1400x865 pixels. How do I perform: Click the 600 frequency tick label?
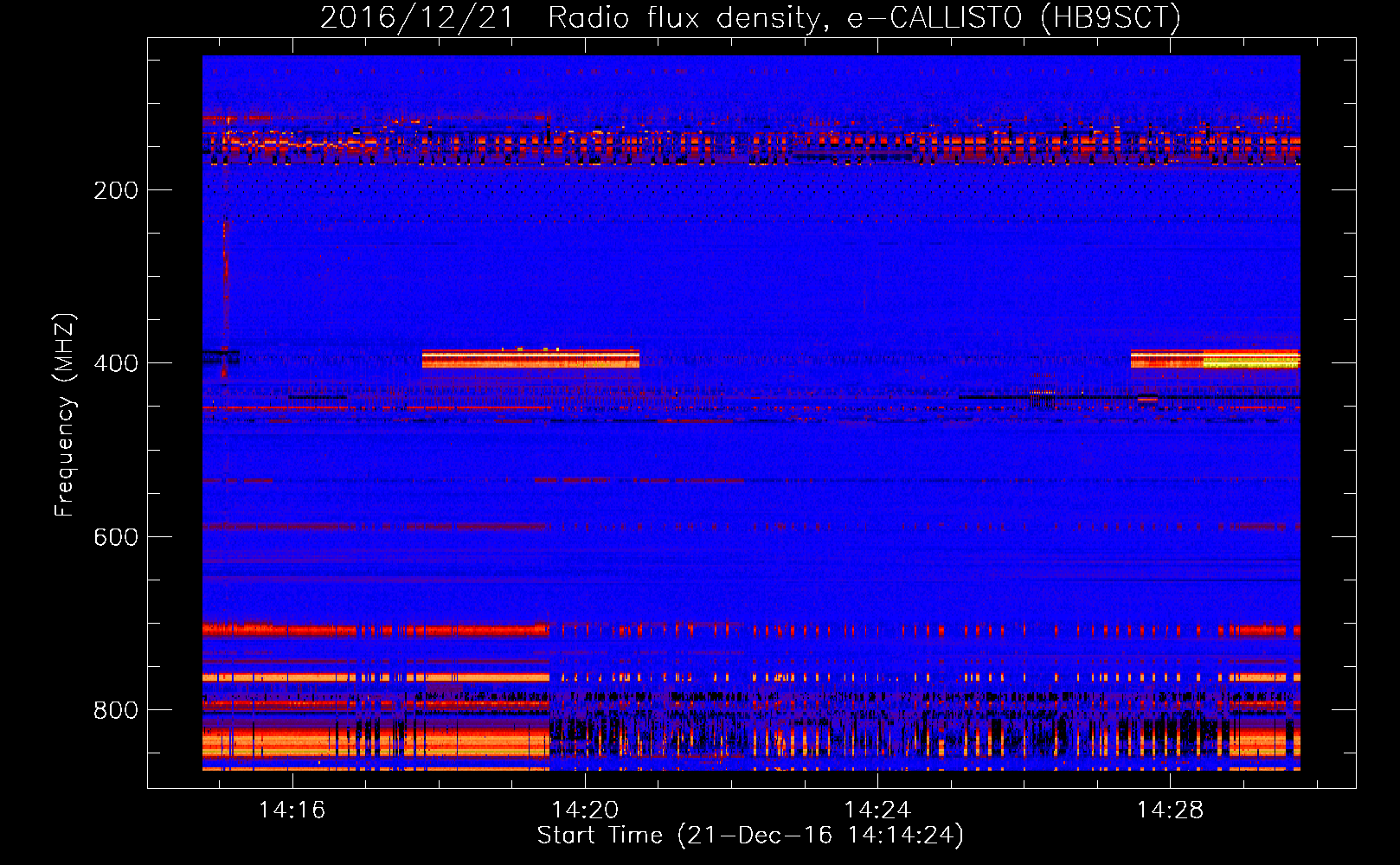[x=116, y=537]
